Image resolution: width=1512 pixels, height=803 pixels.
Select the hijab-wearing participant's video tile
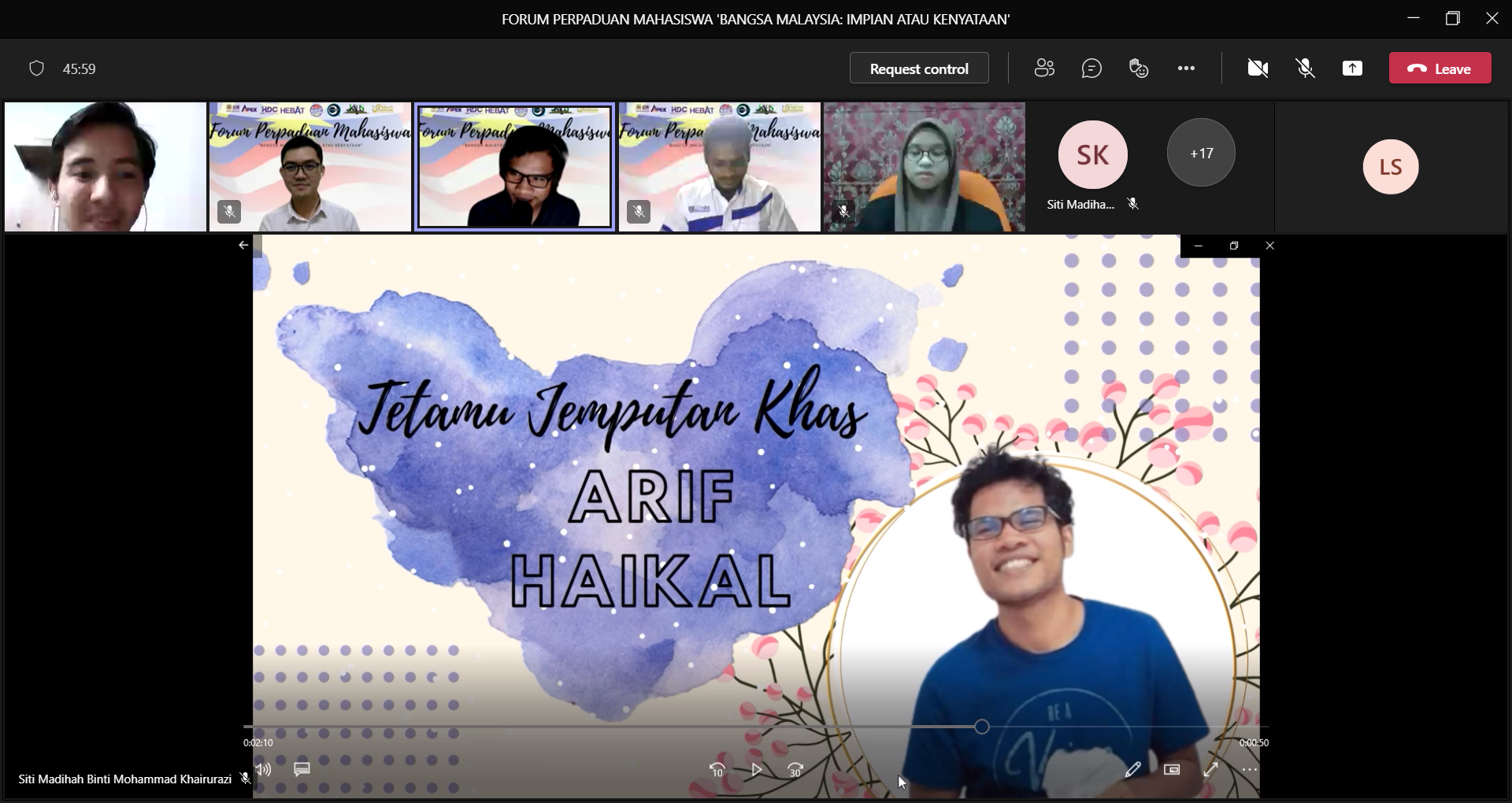tap(925, 167)
